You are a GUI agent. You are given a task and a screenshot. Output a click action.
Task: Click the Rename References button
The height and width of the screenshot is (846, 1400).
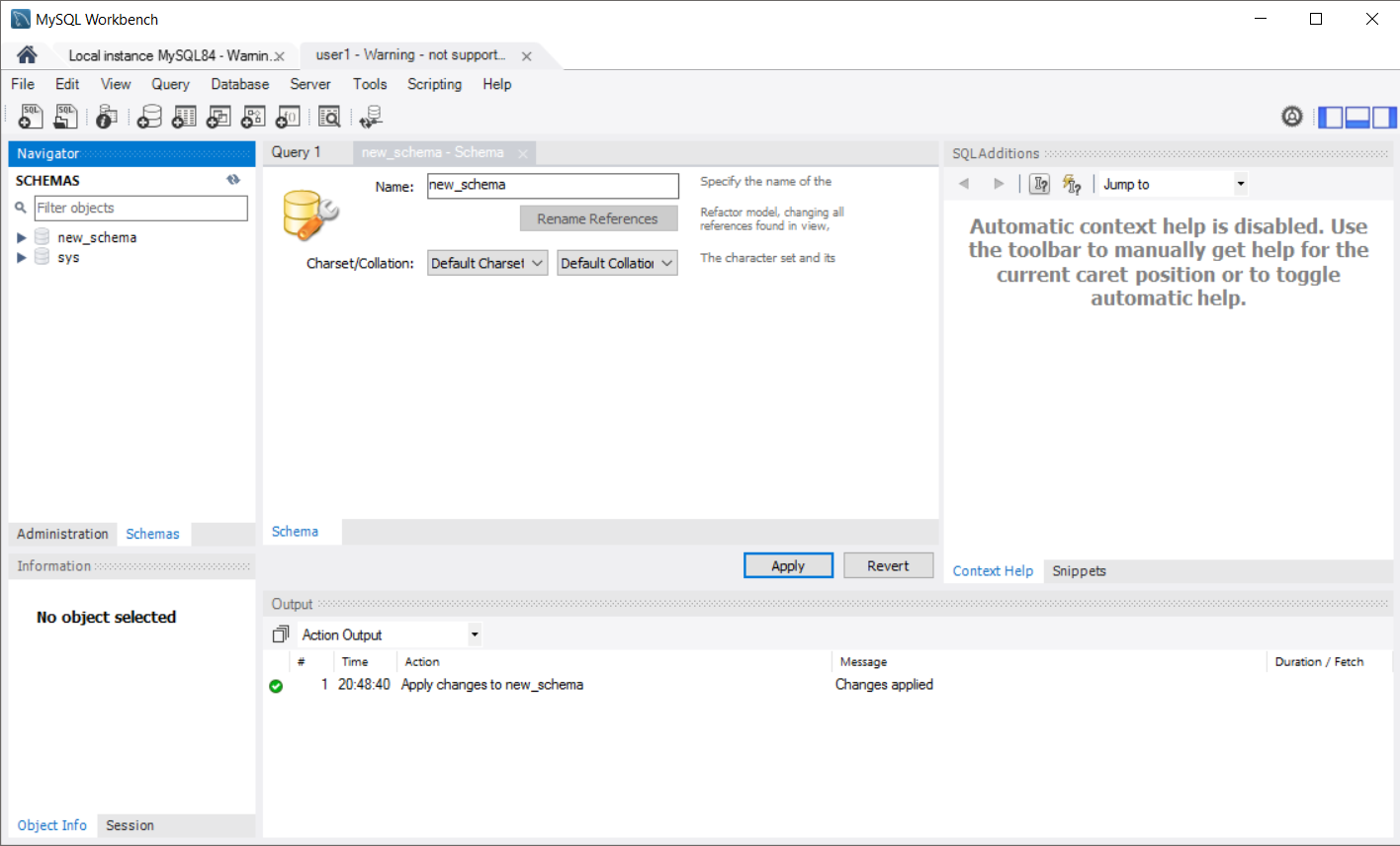click(598, 218)
